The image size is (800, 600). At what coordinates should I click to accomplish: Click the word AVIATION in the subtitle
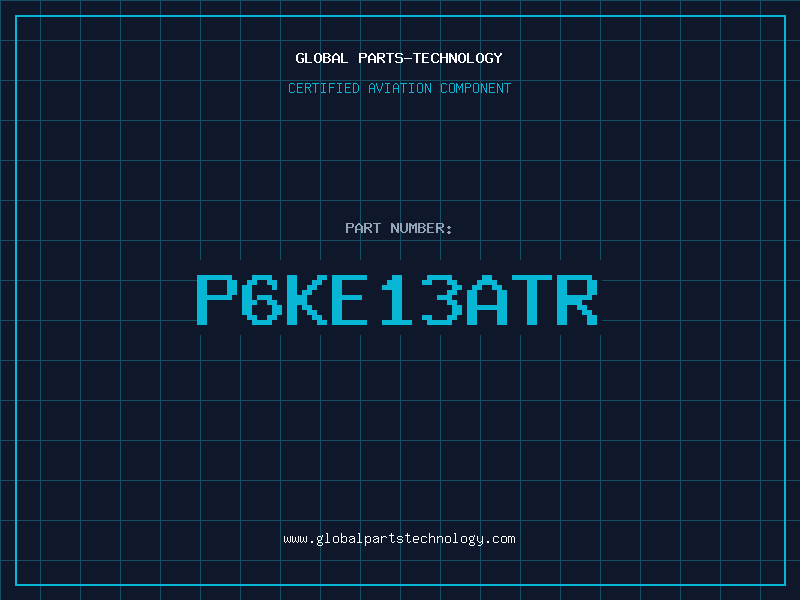400,88
